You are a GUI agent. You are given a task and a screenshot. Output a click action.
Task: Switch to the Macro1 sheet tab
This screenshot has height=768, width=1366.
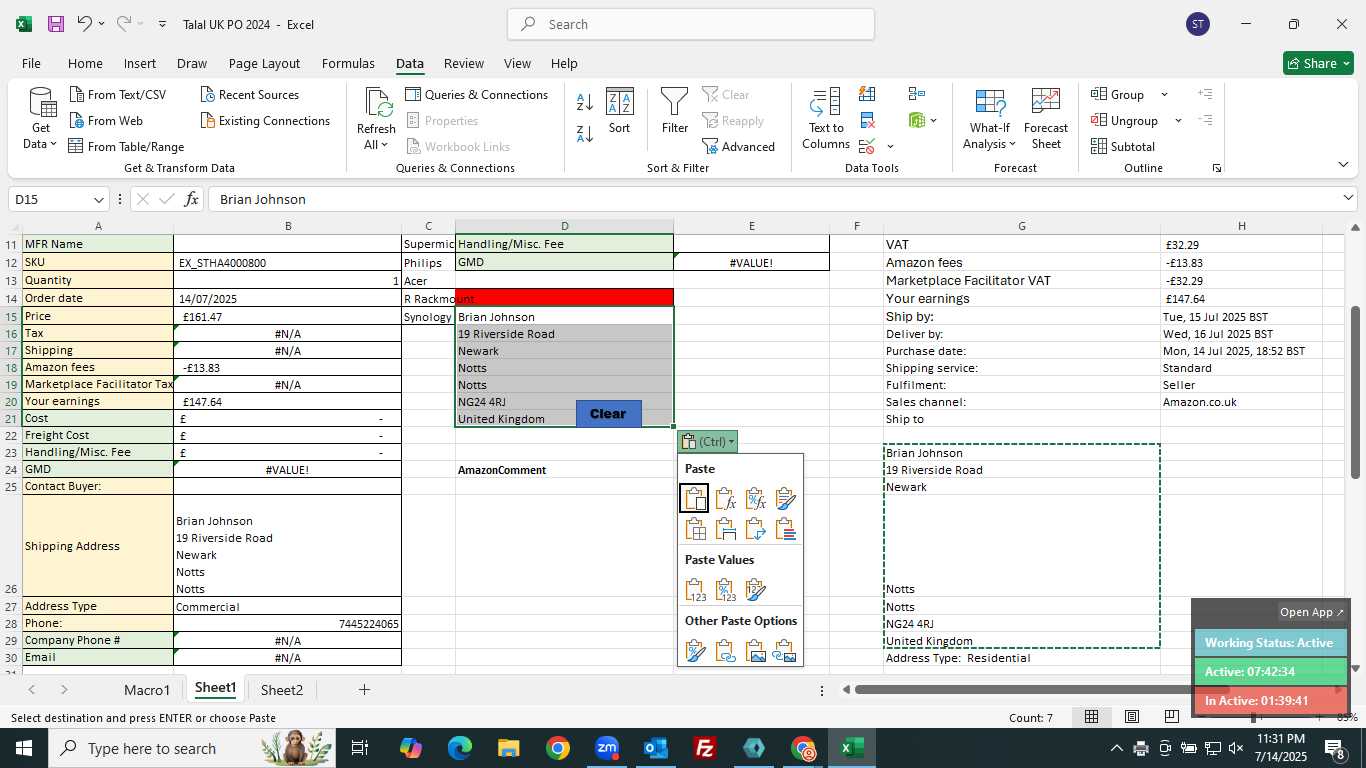pos(147,690)
